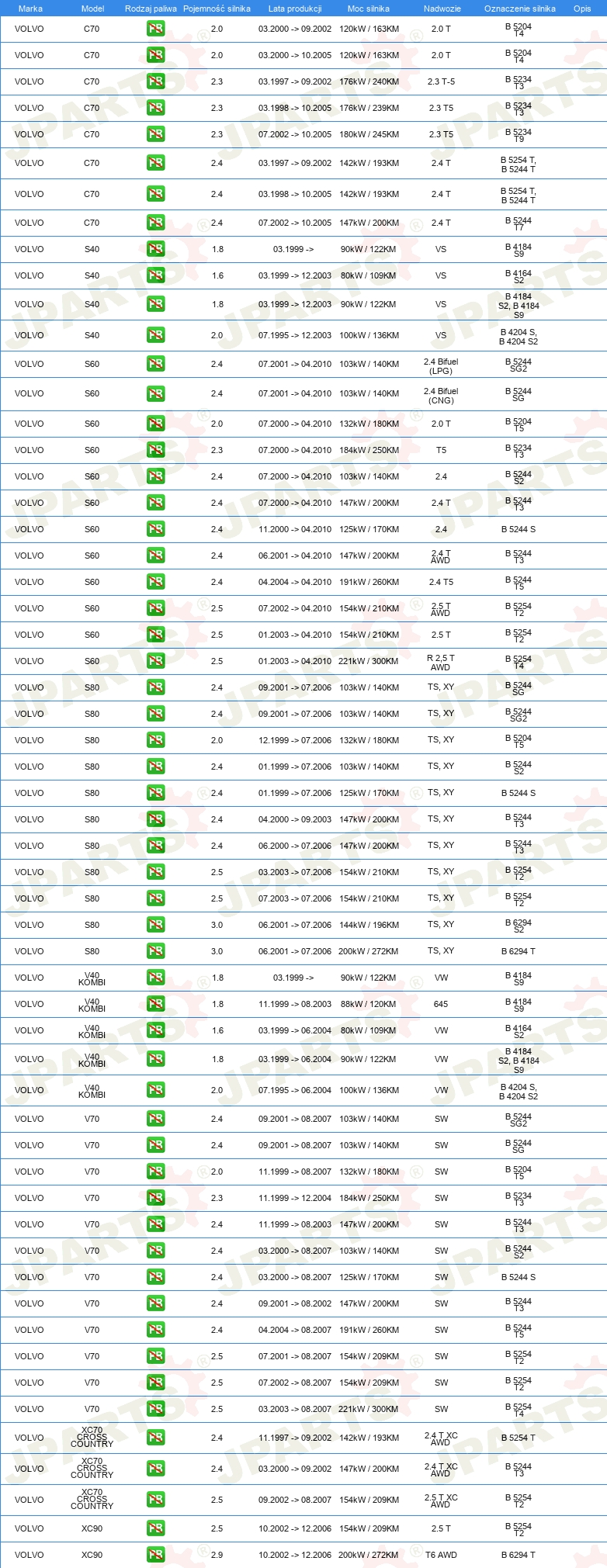607x1568 pixels.
Task: Select the 07.2001 -> 08.2007 date cell
Action: point(295,1356)
